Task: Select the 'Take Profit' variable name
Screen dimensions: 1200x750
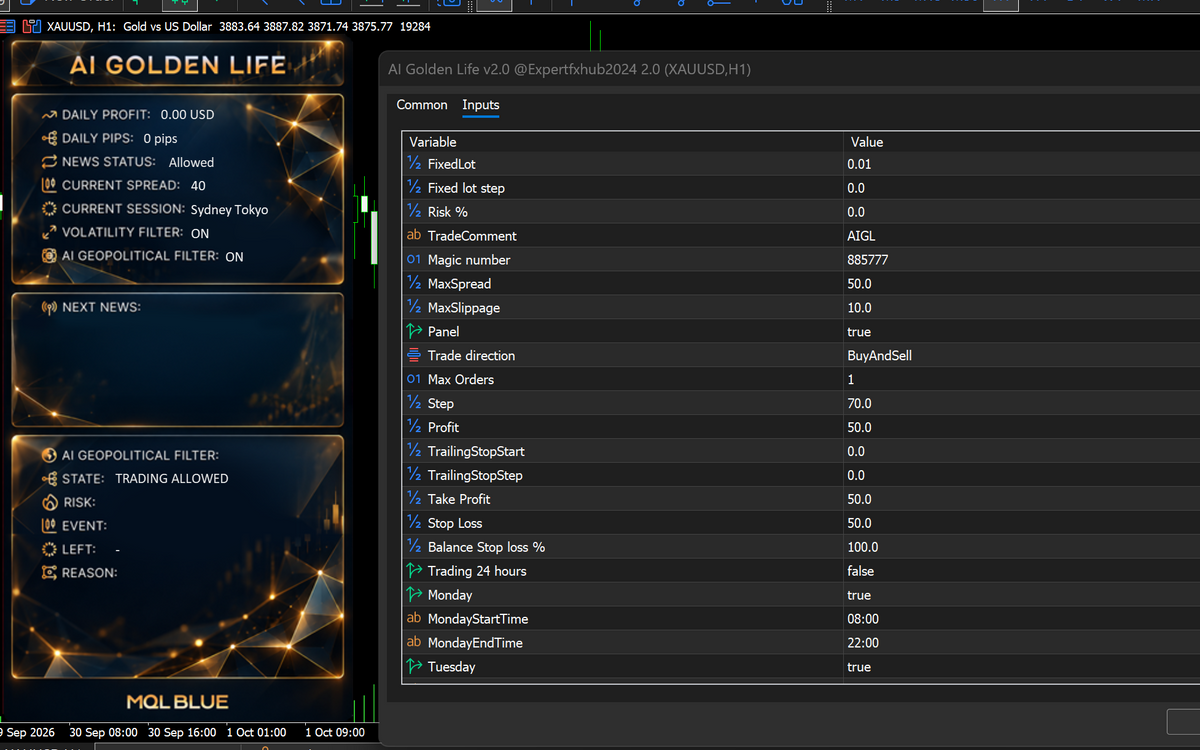Action: click(459, 500)
